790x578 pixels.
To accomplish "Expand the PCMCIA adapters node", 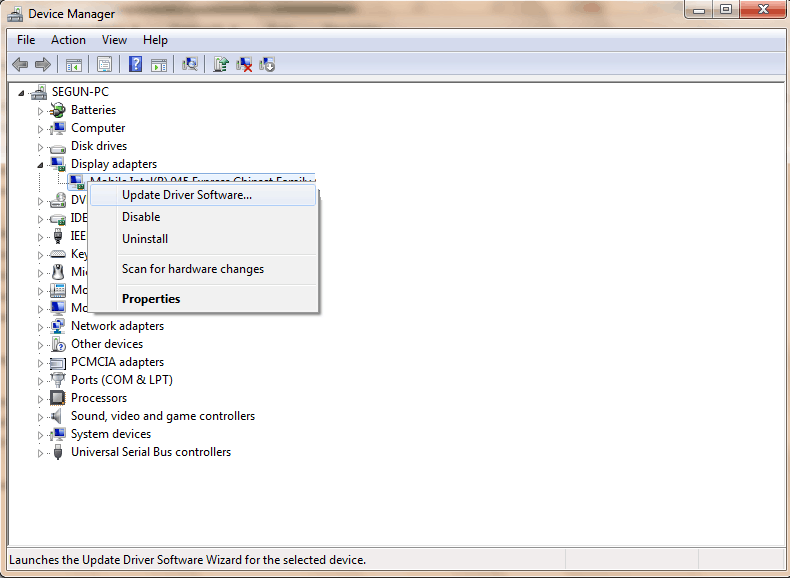I will [x=40, y=363].
